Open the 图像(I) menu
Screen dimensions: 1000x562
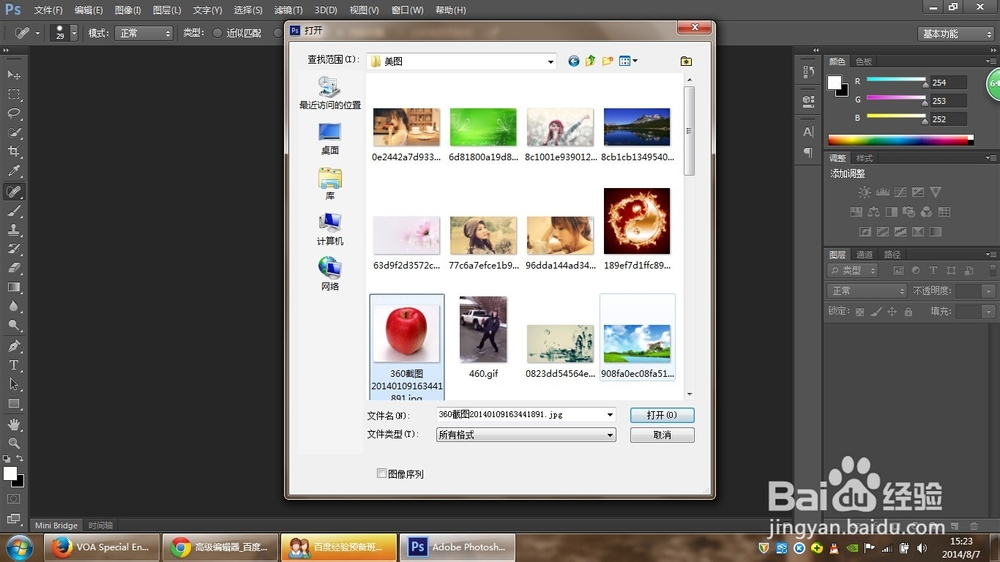click(x=128, y=10)
